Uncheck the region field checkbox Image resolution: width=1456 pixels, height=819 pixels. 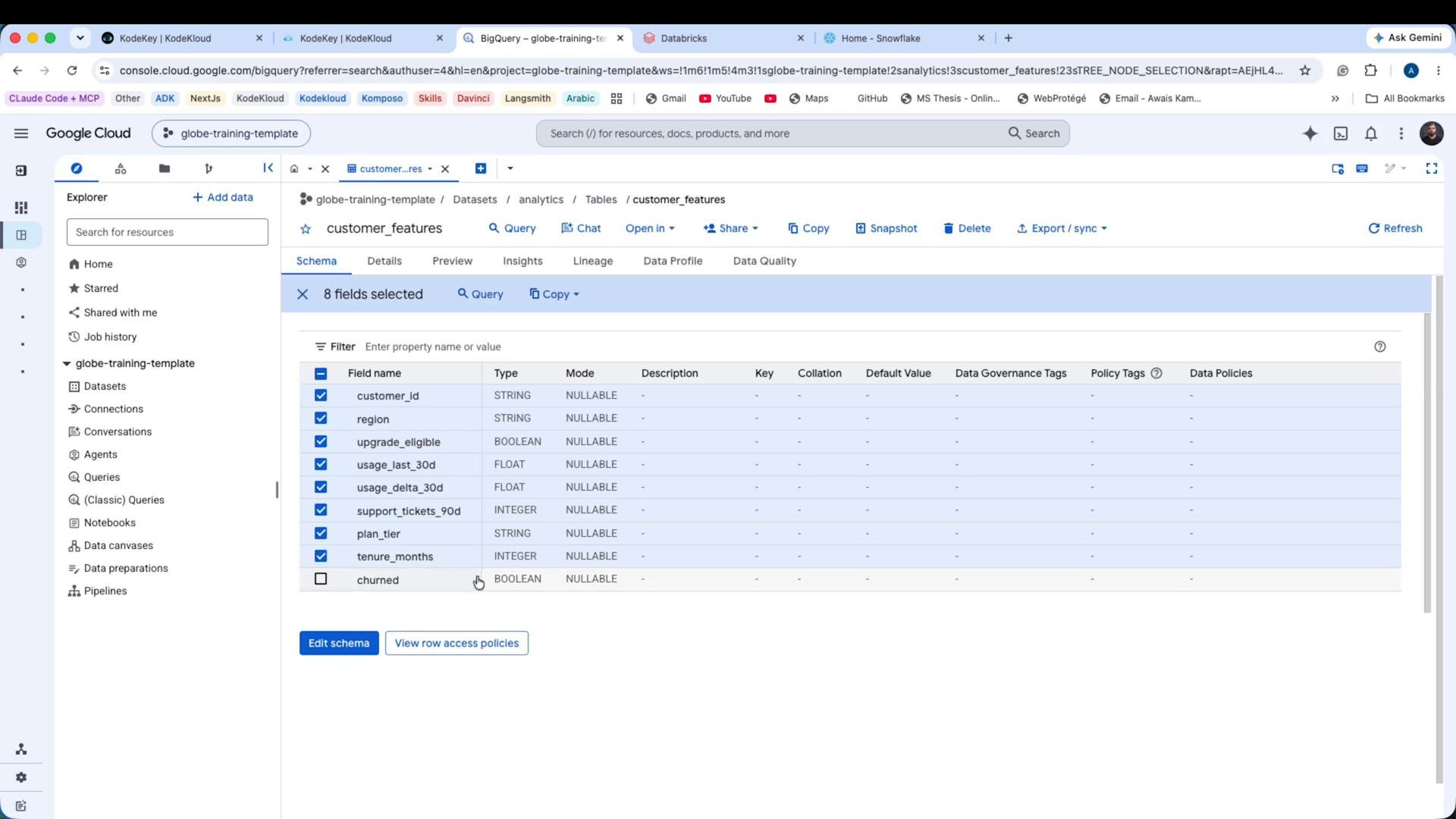point(321,418)
